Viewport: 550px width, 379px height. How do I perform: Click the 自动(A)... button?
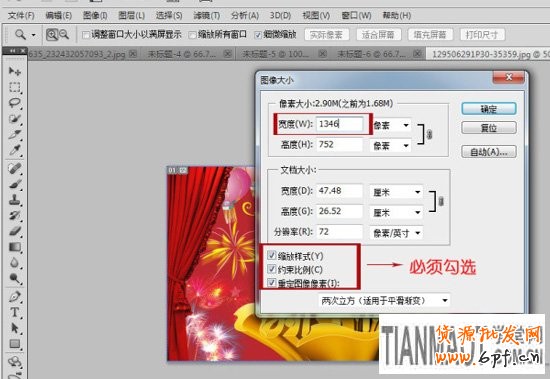coord(489,152)
